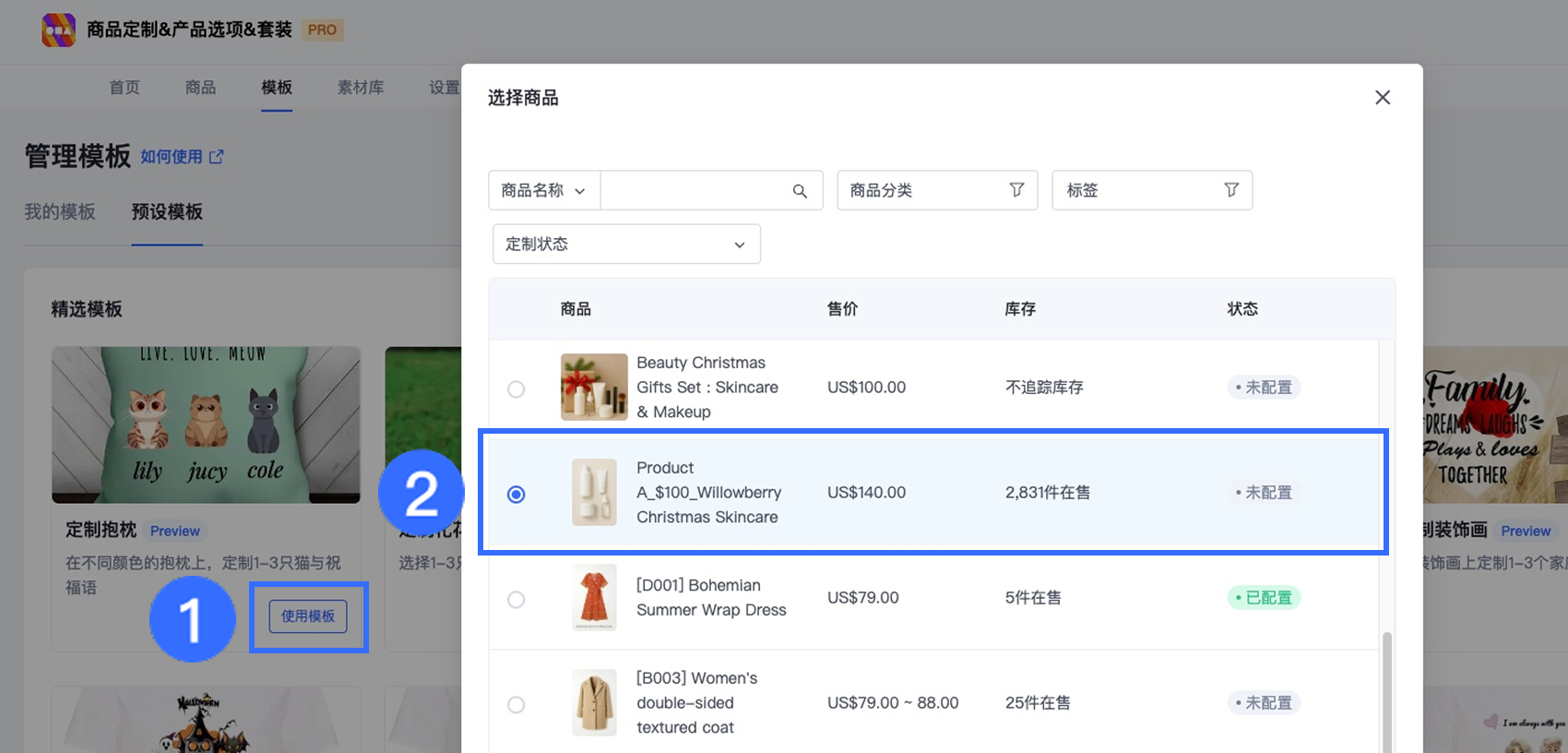1568x753 pixels.
Task: Close the 选择商品 dialog
Action: point(1382,98)
